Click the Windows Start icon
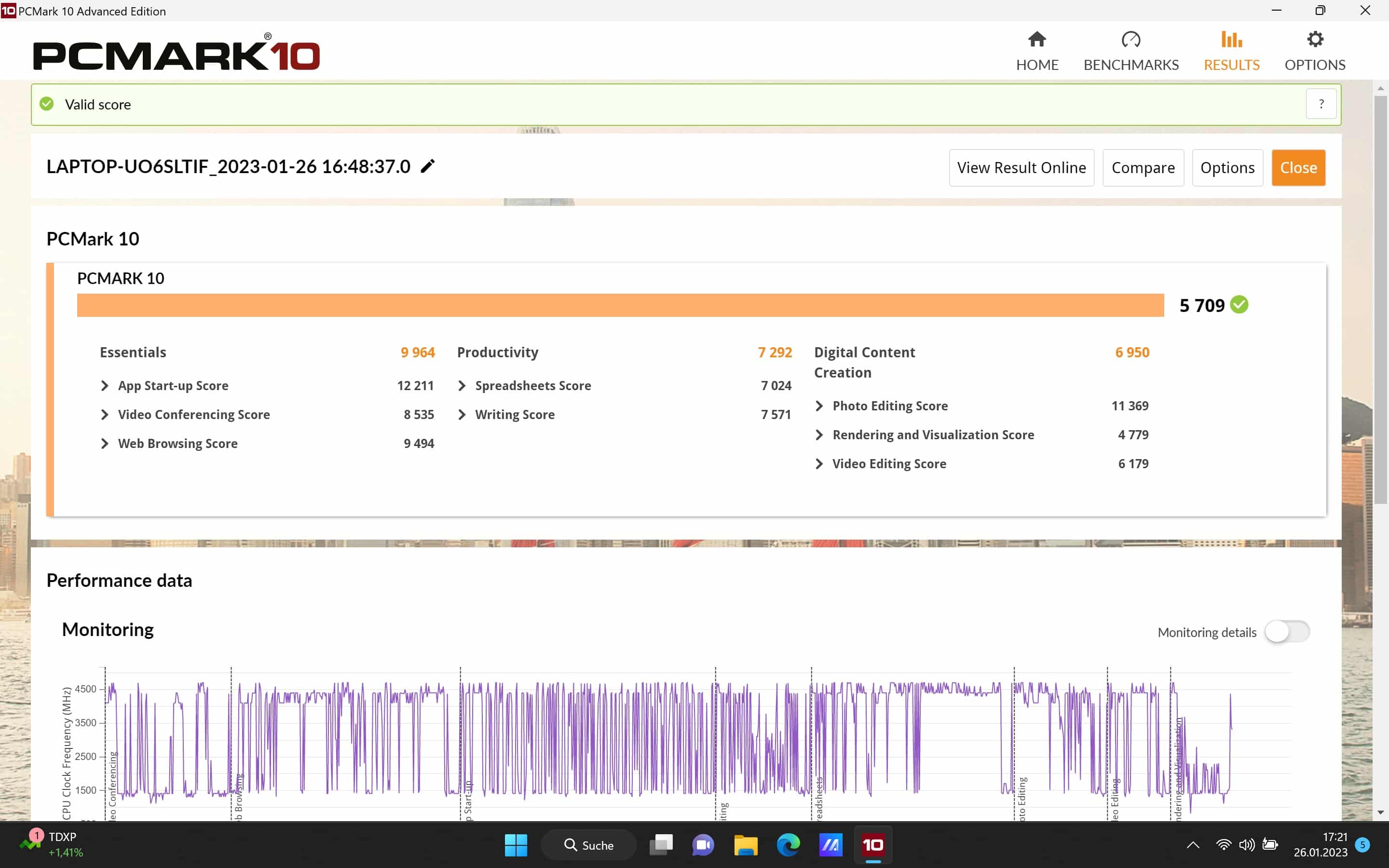This screenshot has height=868, width=1389. click(x=516, y=844)
